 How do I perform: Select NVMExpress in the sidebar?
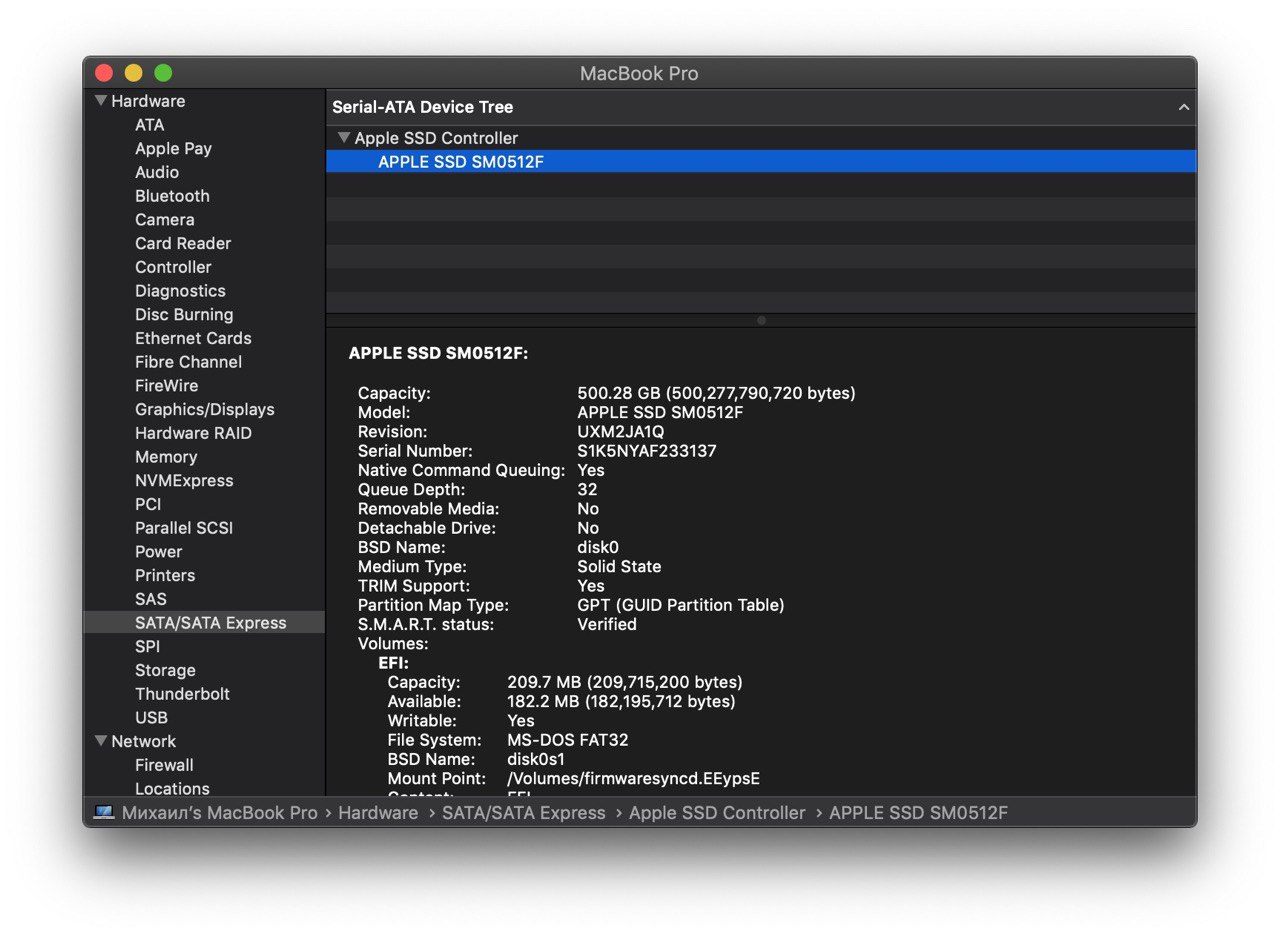click(x=184, y=481)
